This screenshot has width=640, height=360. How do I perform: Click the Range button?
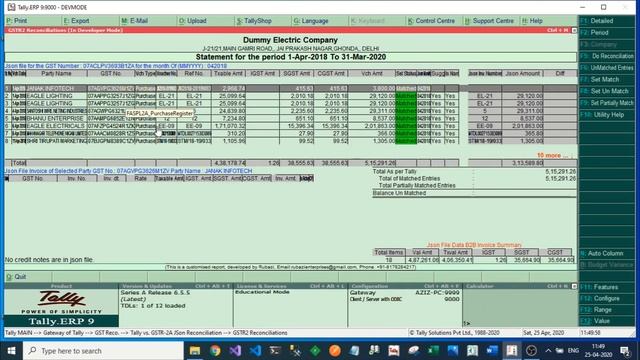tap(607, 310)
